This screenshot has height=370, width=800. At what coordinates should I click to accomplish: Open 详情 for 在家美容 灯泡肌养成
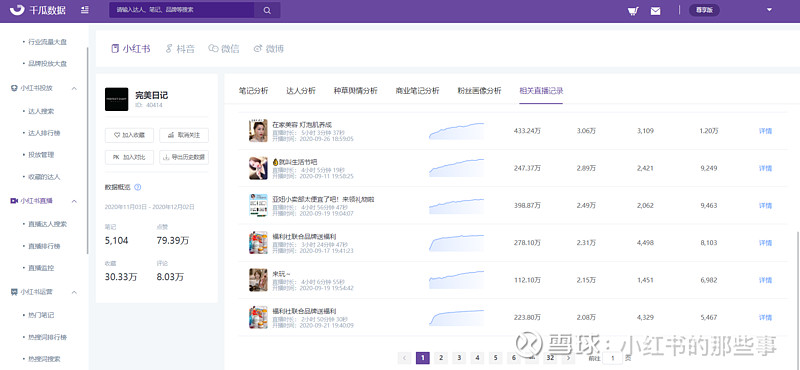tap(765, 131)
